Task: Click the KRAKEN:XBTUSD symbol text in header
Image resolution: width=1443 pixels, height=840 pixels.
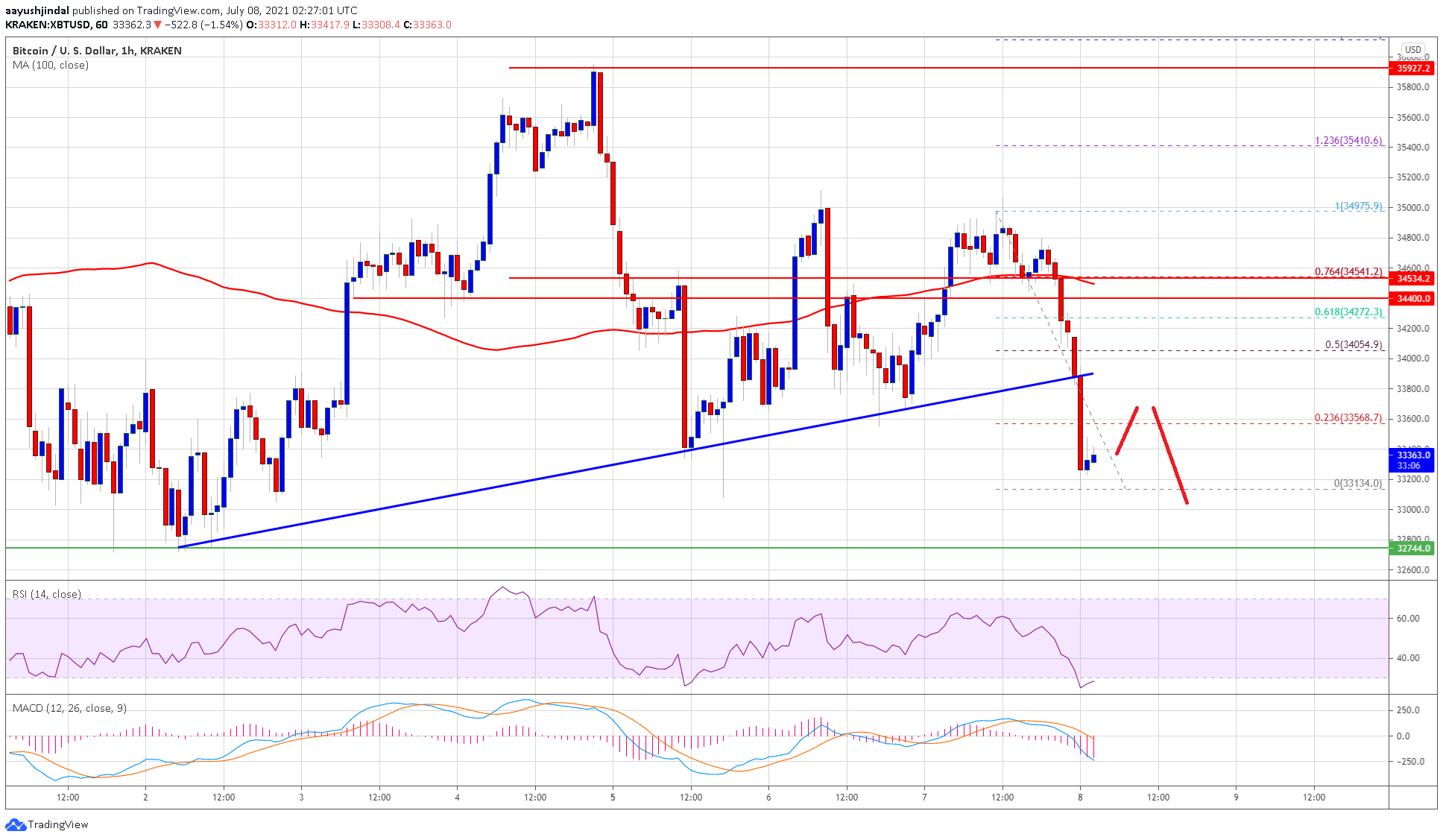Action: point(48,25)
